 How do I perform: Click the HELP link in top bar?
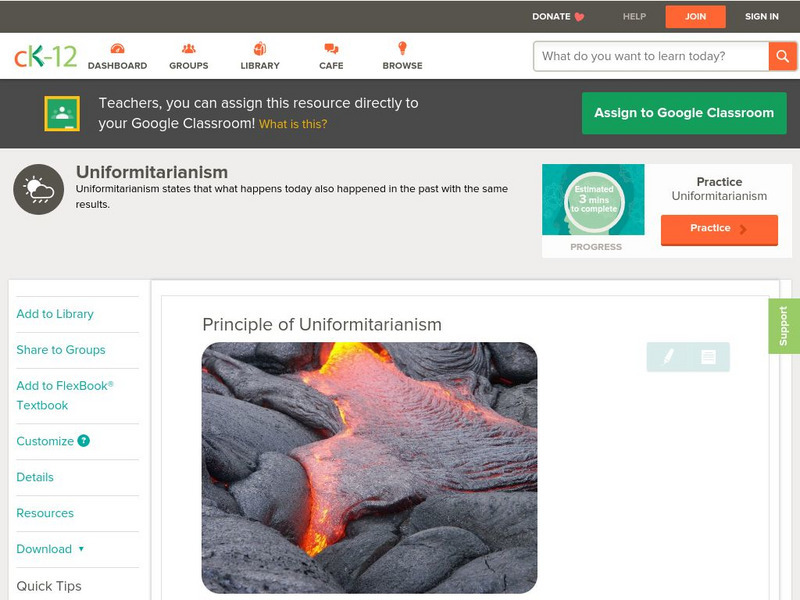[x=634, y=17]
